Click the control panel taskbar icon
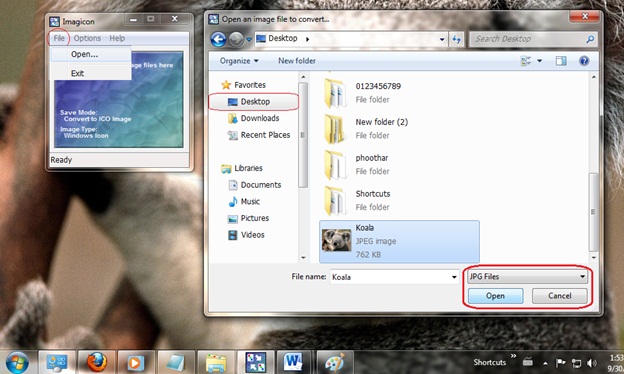624x374 pixels. coord(57,362)
